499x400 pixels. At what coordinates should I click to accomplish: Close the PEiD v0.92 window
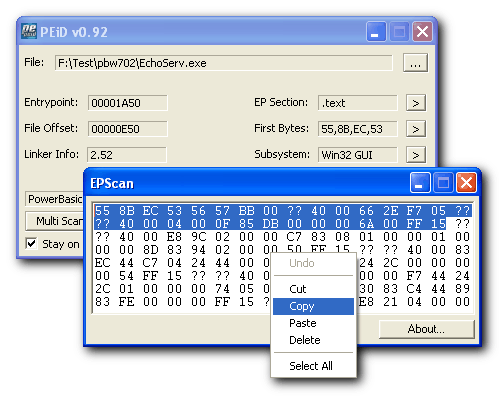click(x=423, y=32)
